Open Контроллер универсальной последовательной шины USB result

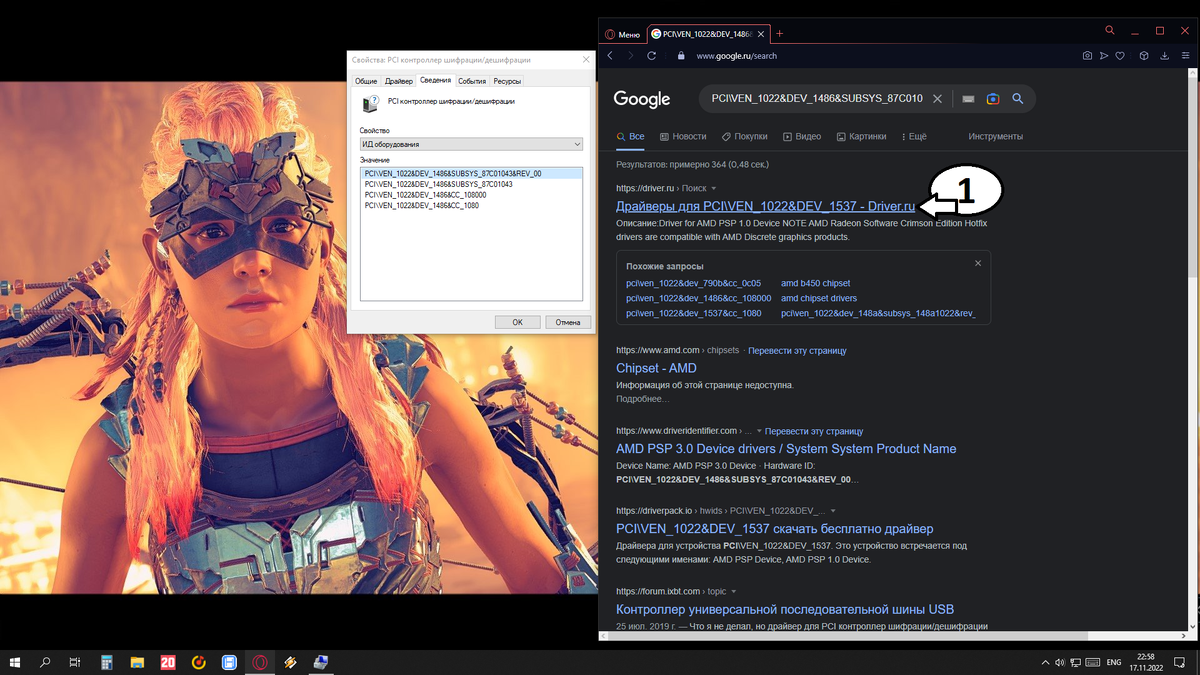click(785, 609)
